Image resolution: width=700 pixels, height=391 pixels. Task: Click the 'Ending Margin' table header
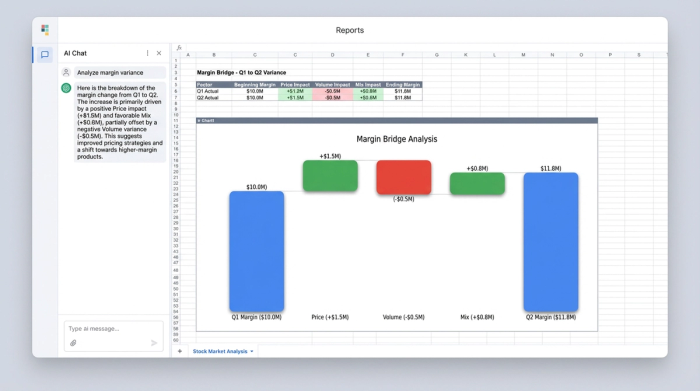(403, 85)
